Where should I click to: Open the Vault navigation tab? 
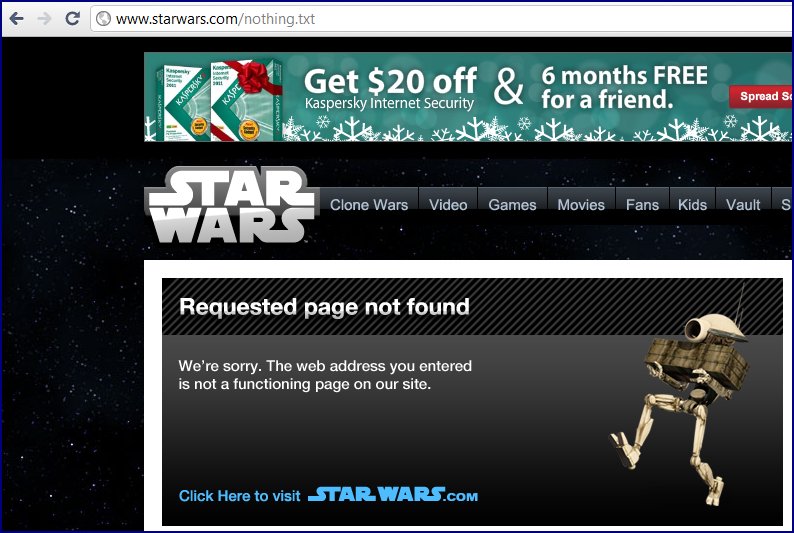pyautogui.click(x=743, y=205)
